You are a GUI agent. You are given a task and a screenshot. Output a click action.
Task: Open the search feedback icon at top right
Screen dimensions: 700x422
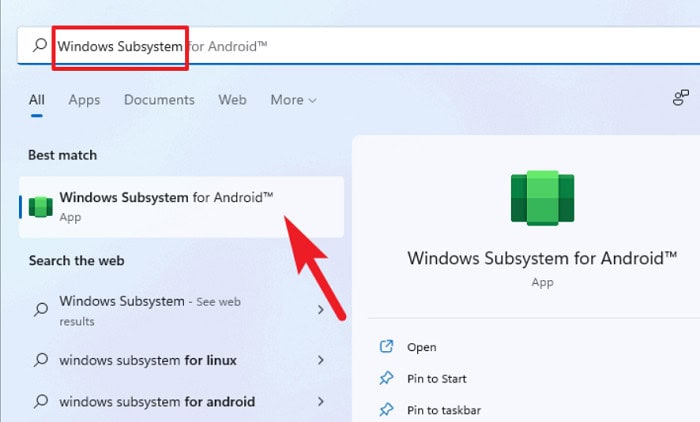680,97
